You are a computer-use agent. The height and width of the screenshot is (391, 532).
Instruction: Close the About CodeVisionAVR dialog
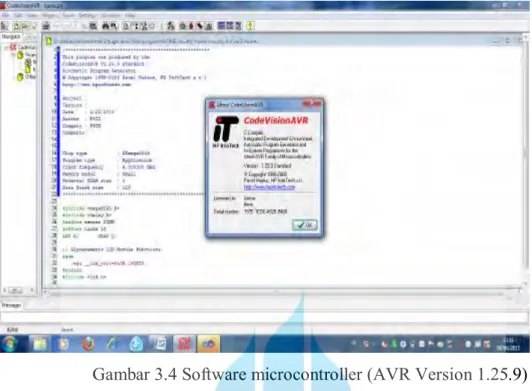click(x=312, y=104)
